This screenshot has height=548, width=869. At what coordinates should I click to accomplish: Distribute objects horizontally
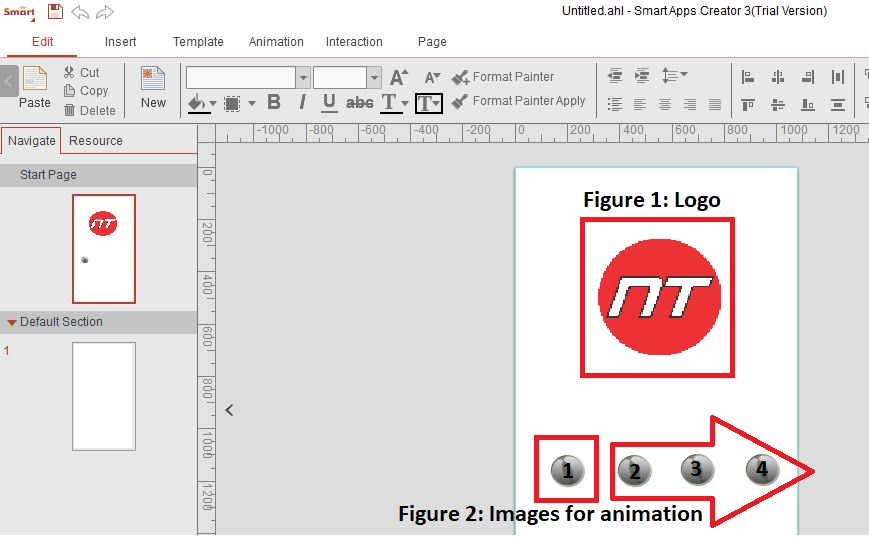tap(838, 77)
